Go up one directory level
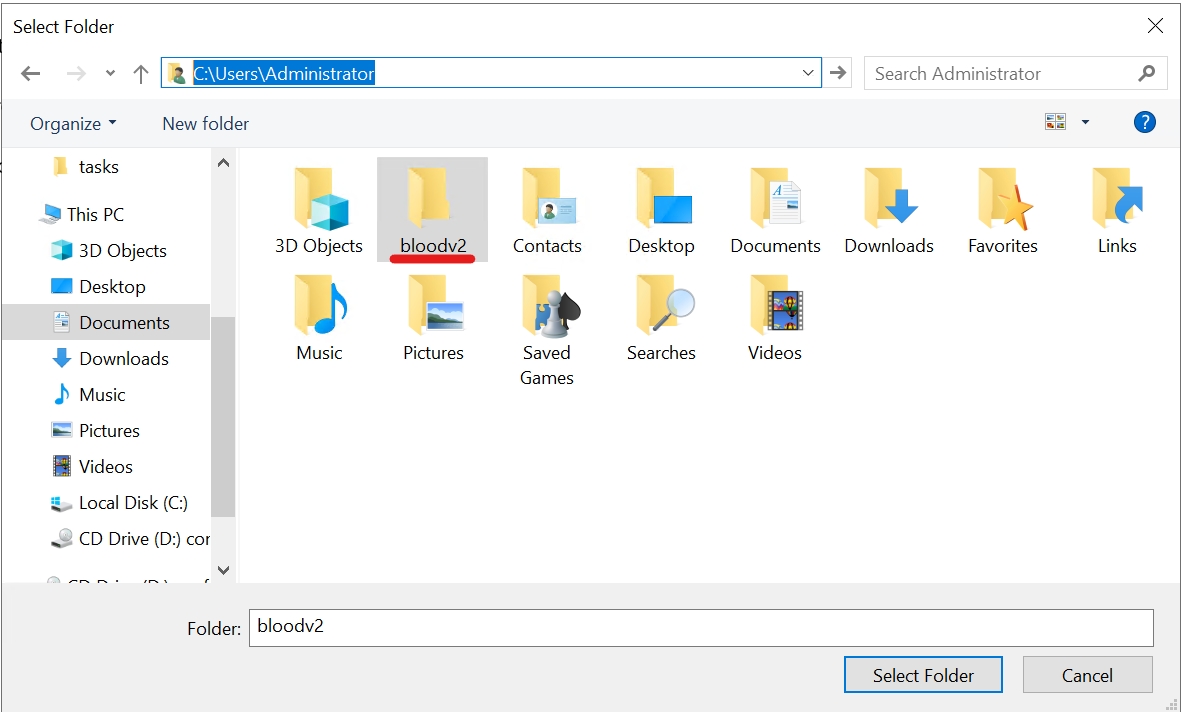Screen dimensions: 1183x712 [x=141, y=73]
